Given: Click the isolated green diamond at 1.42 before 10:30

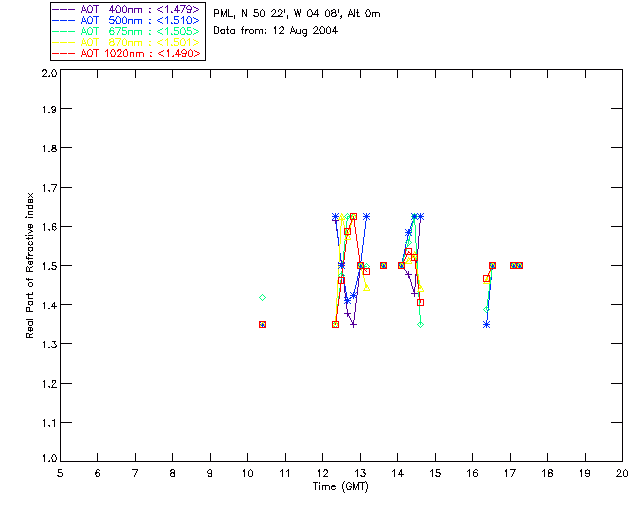Looking at the screenshot, I should (x=262, y=297).
